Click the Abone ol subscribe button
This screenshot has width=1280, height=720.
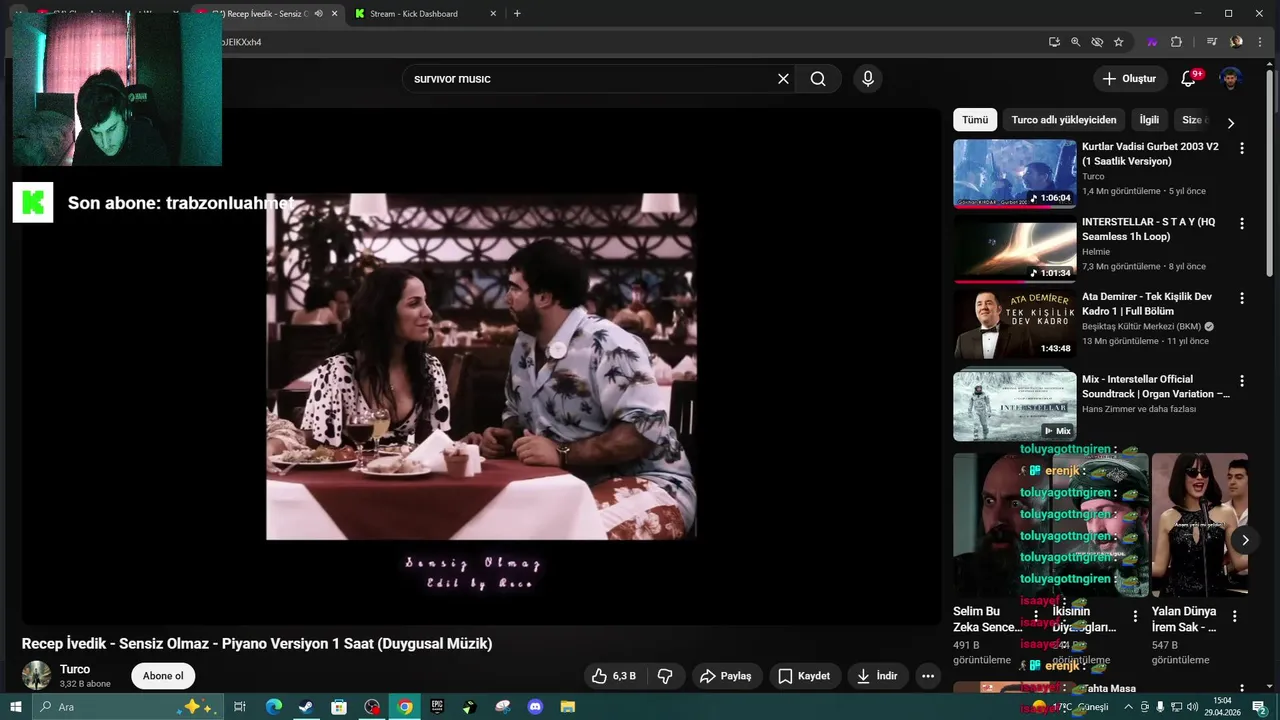tap(163, 676)
